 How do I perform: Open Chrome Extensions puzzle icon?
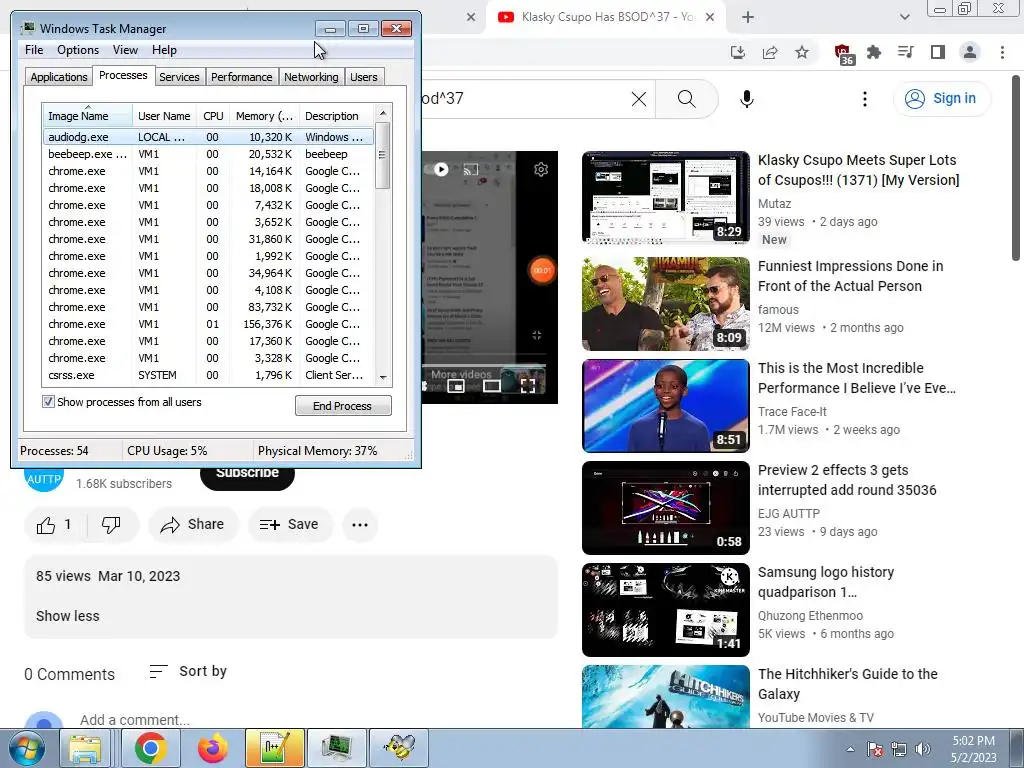click(x=874, y=52)
